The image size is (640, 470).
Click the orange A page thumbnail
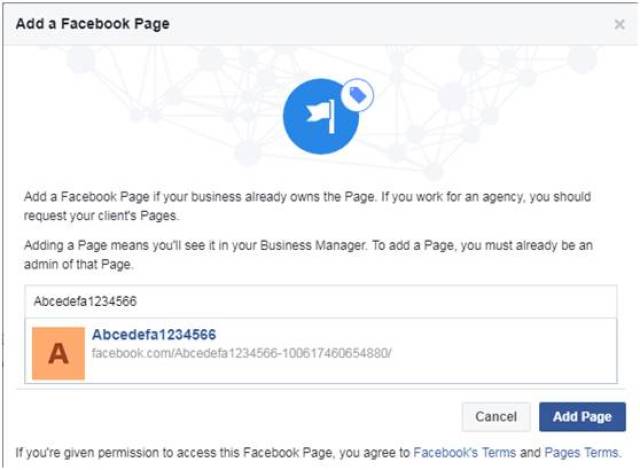click(58, 353)
